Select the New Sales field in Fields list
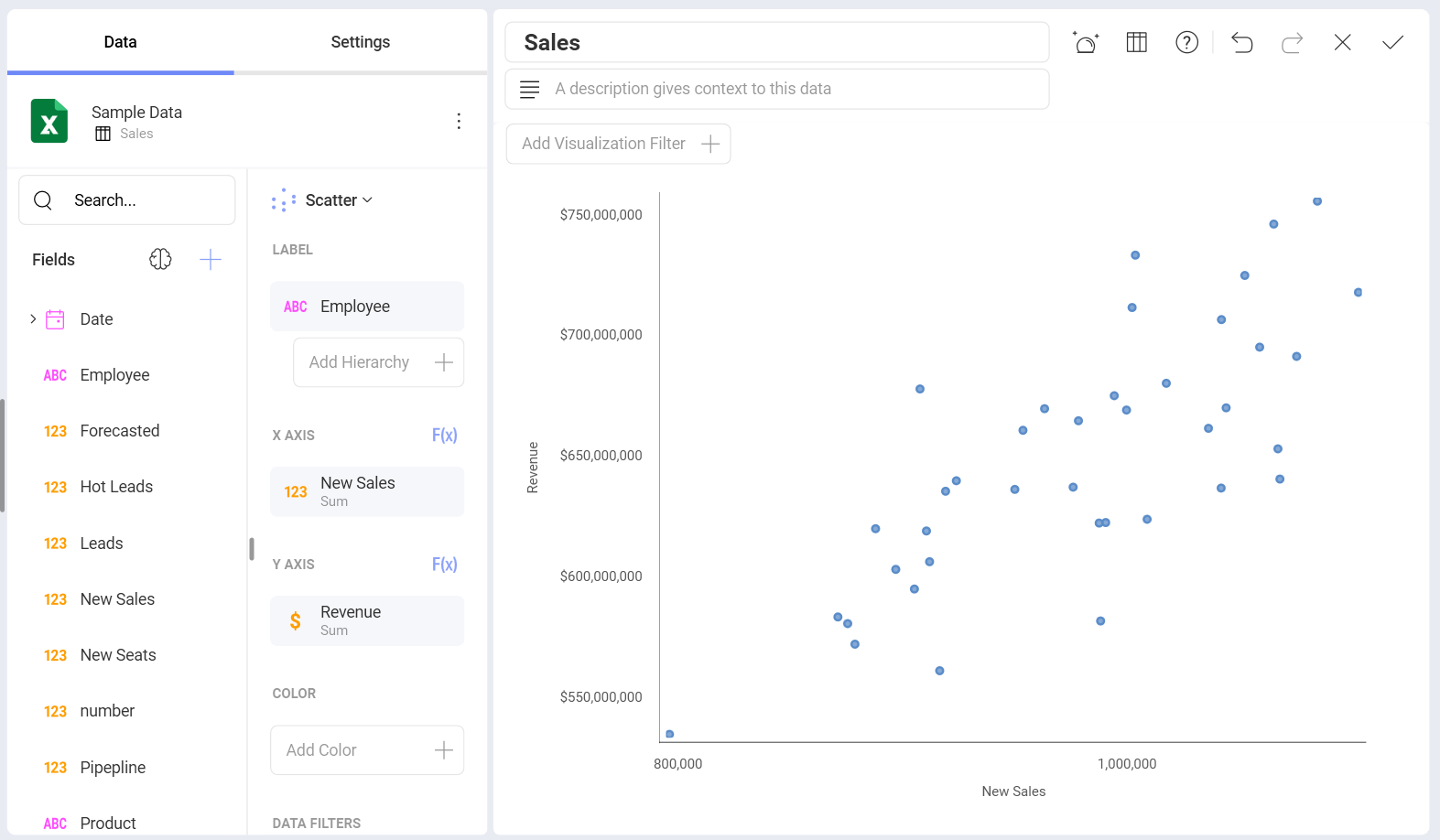 (x=117, y=599)
